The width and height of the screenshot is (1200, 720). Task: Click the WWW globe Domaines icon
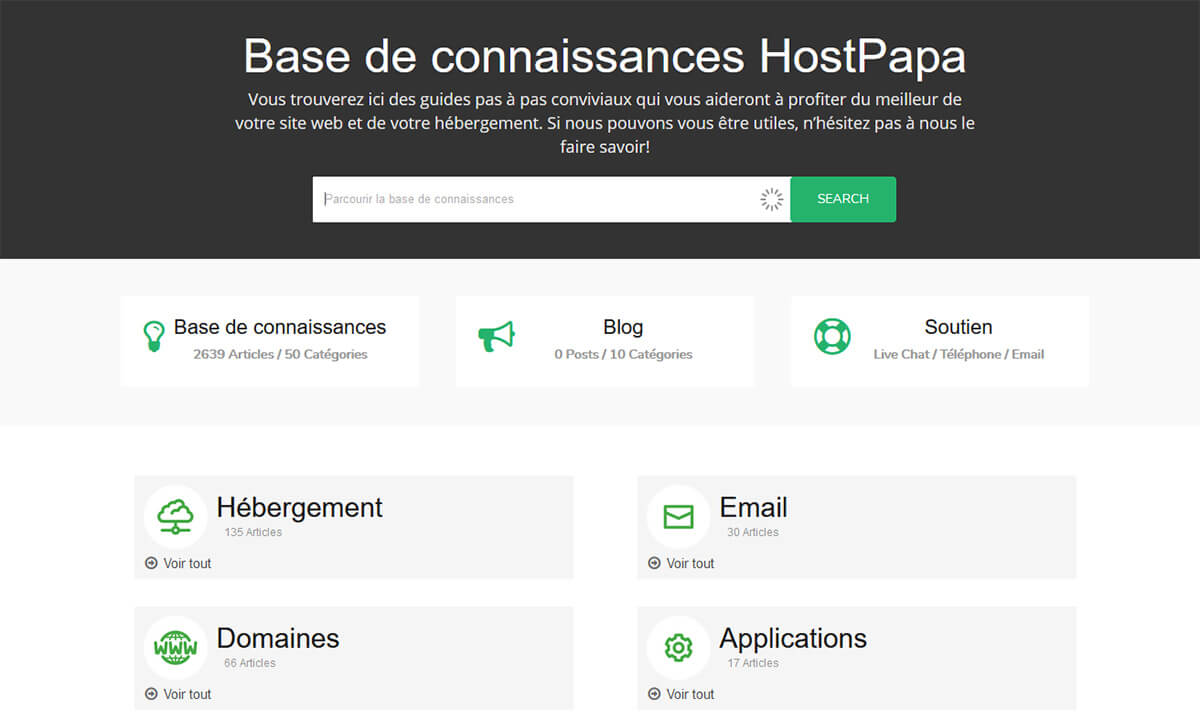point(175,647)
